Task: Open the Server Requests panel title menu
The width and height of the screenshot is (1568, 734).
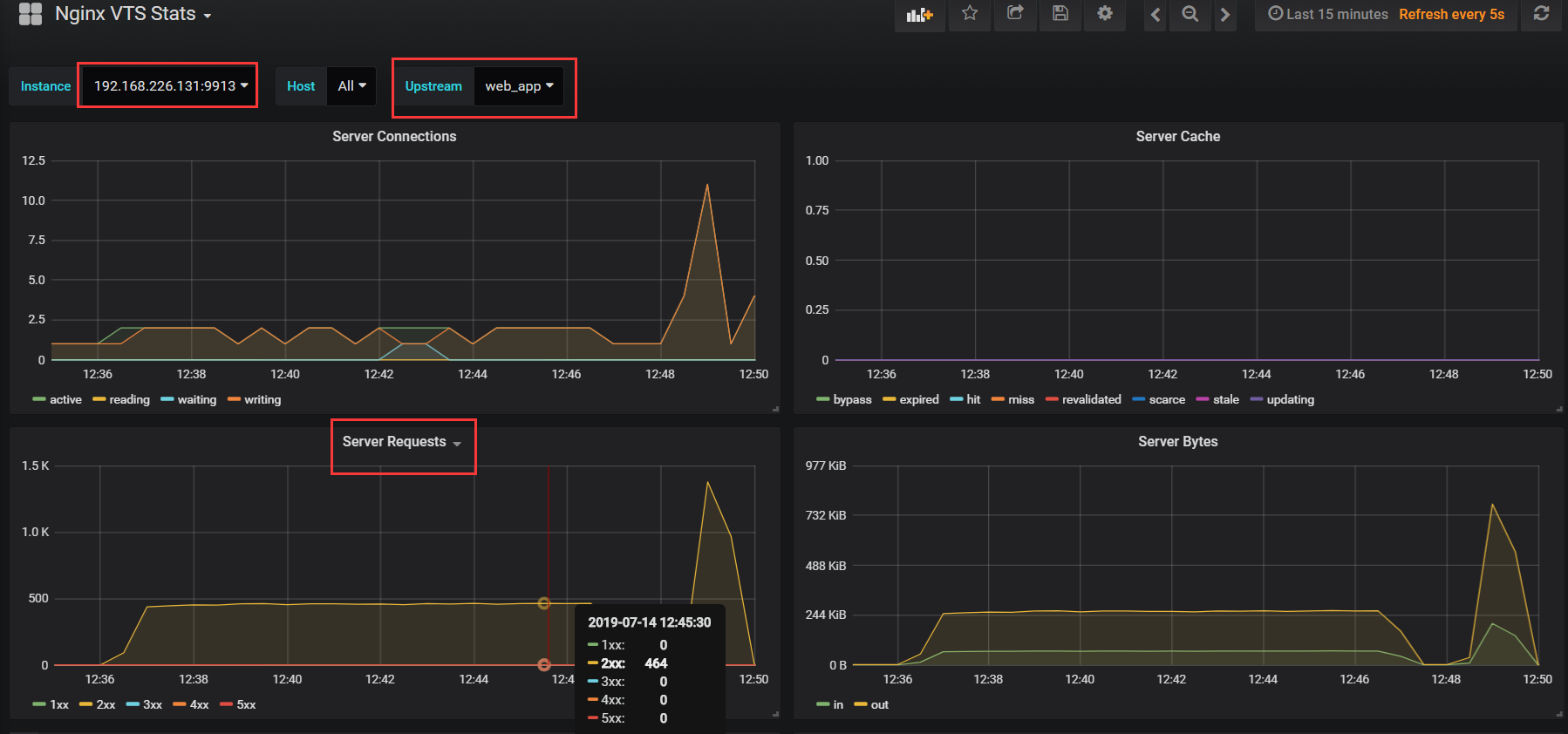Action: point(401,442)
